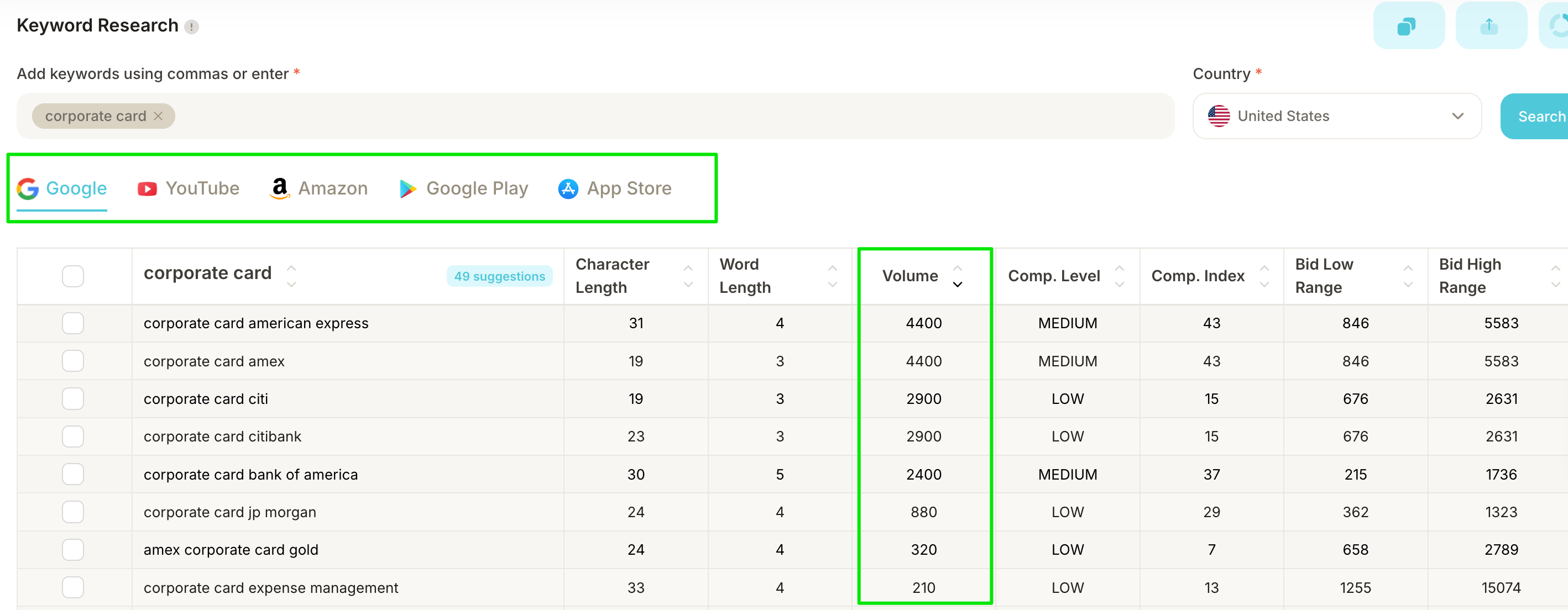Switch to the Google tab
The width and height of the screenshot is (1568, 610).
pyautogui.click(x=62, y=188)
